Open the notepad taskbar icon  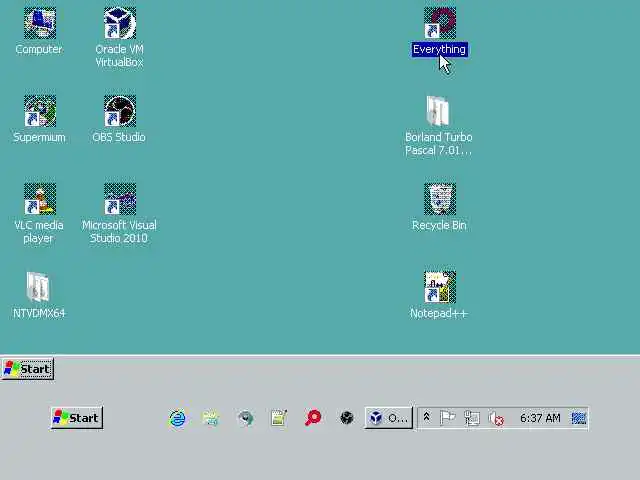tap(279, 418)
